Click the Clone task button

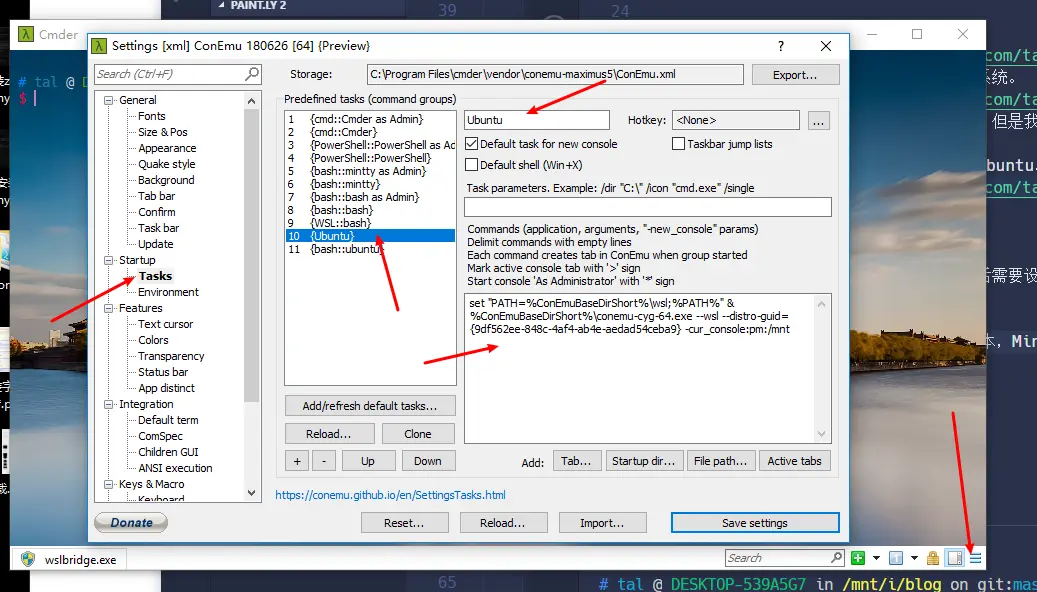click(417, 434)
